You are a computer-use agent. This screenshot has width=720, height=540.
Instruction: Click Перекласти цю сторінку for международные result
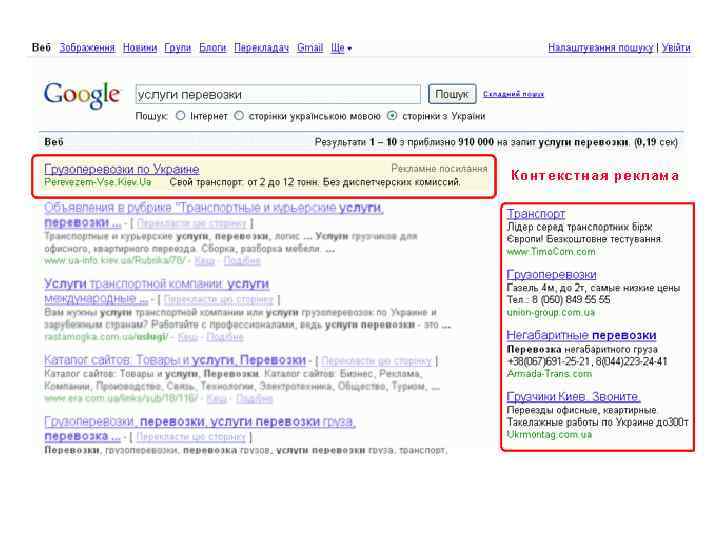pos(219,300)
